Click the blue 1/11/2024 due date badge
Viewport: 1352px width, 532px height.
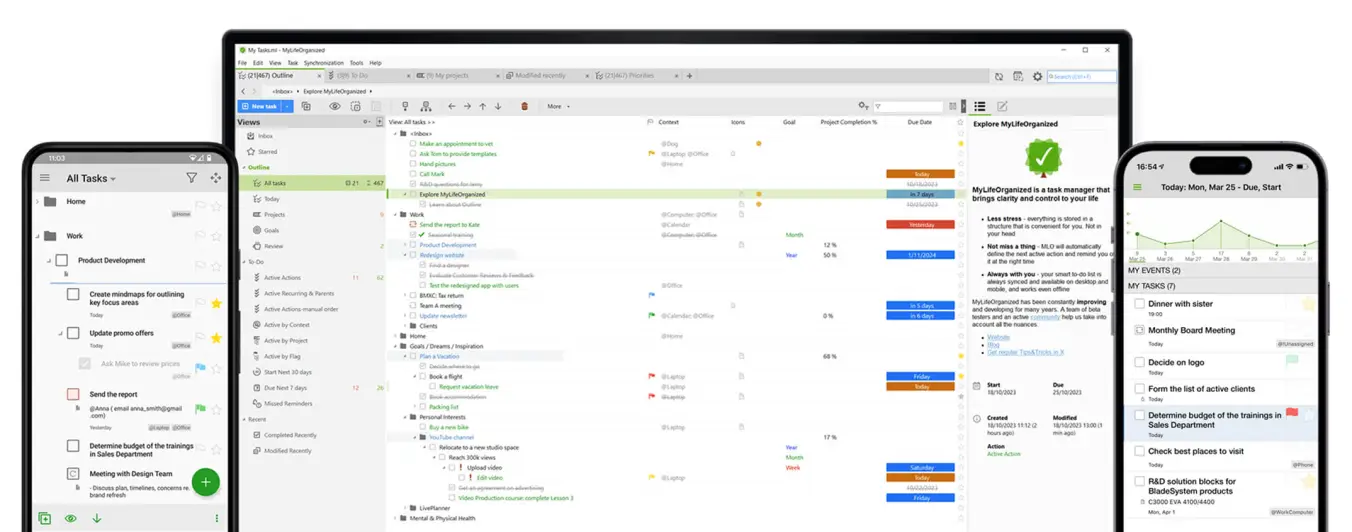tap(920, 255)
